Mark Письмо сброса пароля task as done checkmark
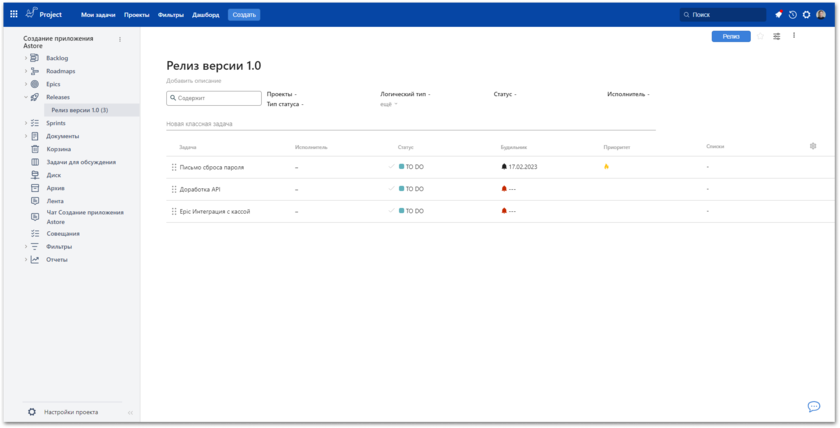 pyautogui.click(x=392, y=167)
